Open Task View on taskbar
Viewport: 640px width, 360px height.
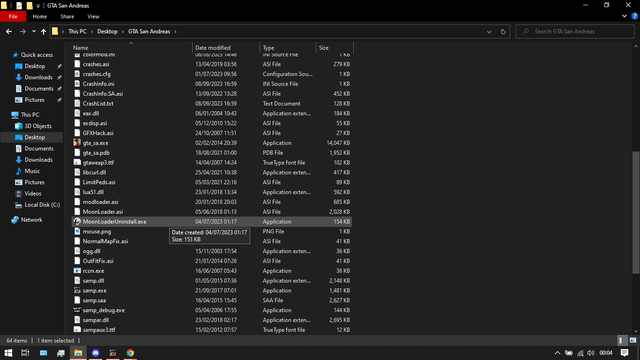25,353
